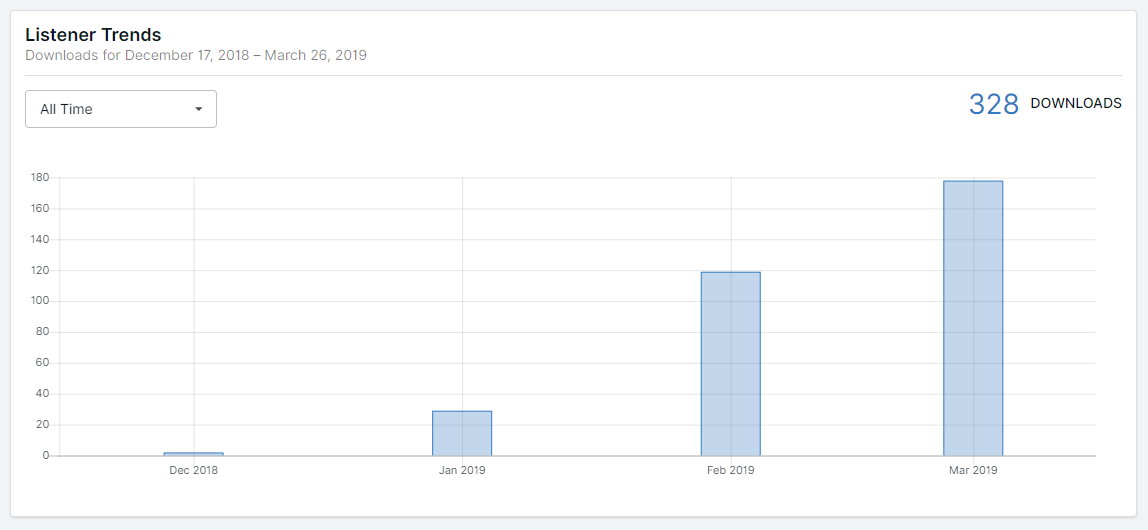Click the Feb 2019 x-axis label

pos(730,470)
